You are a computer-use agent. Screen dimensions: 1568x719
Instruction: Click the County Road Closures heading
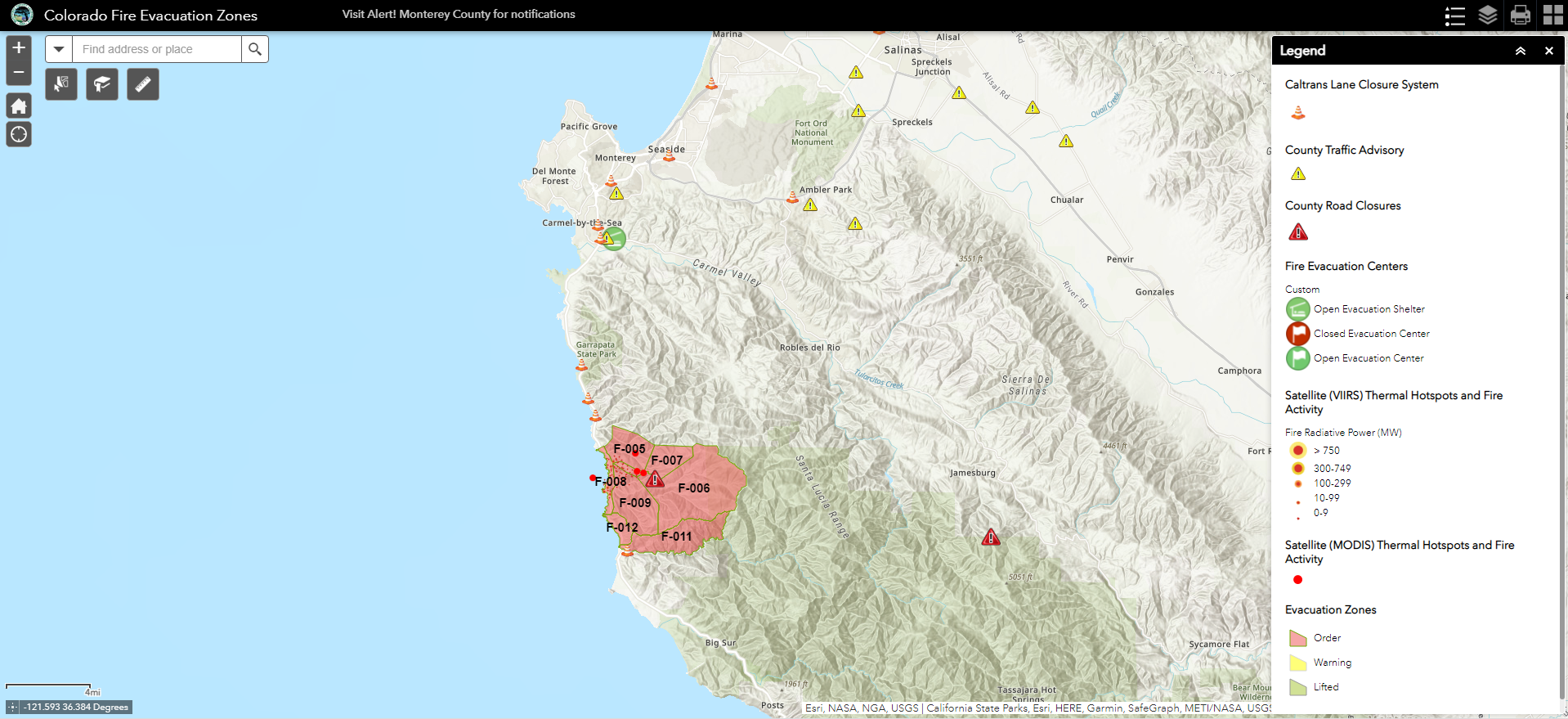(x=1343, y=205)
